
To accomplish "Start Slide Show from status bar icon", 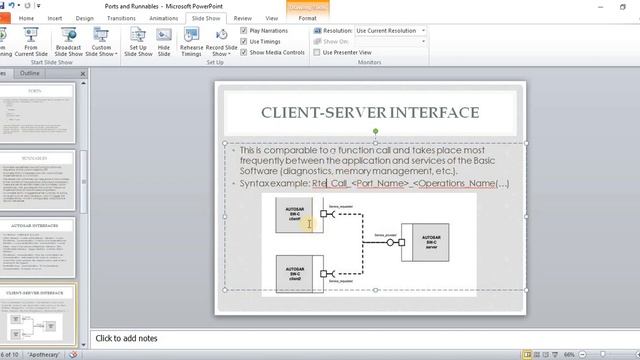I will (x=555, y=355).
